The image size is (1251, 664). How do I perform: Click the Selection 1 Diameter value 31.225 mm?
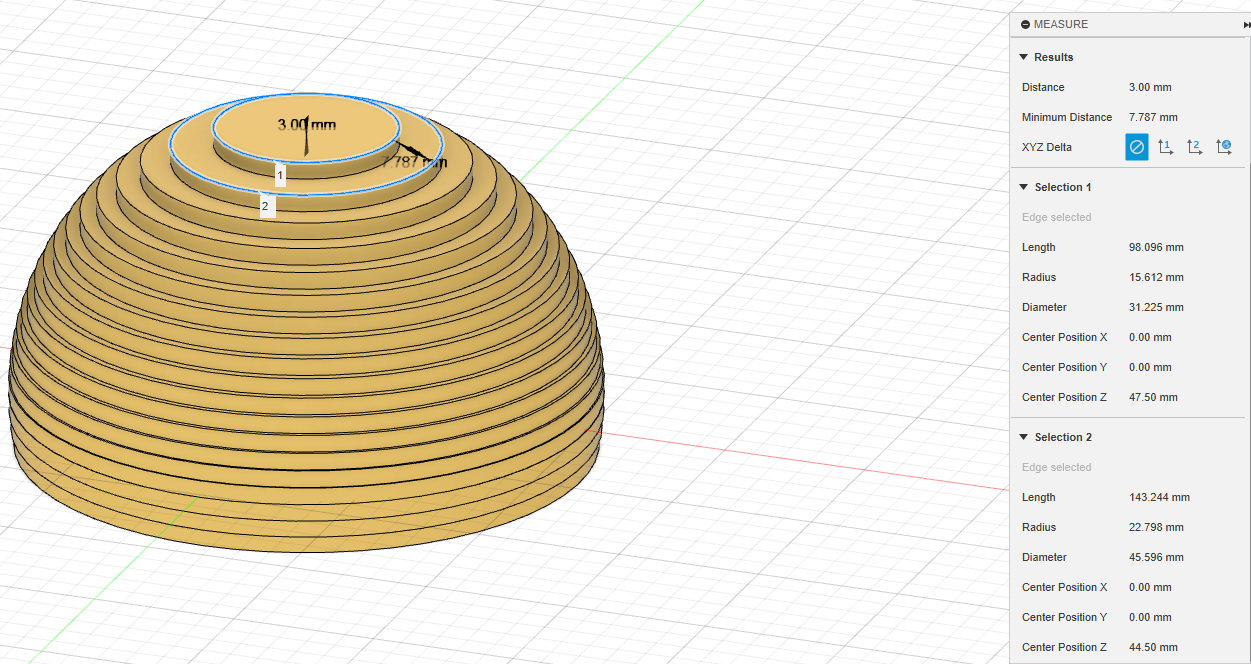point(1156,307)
